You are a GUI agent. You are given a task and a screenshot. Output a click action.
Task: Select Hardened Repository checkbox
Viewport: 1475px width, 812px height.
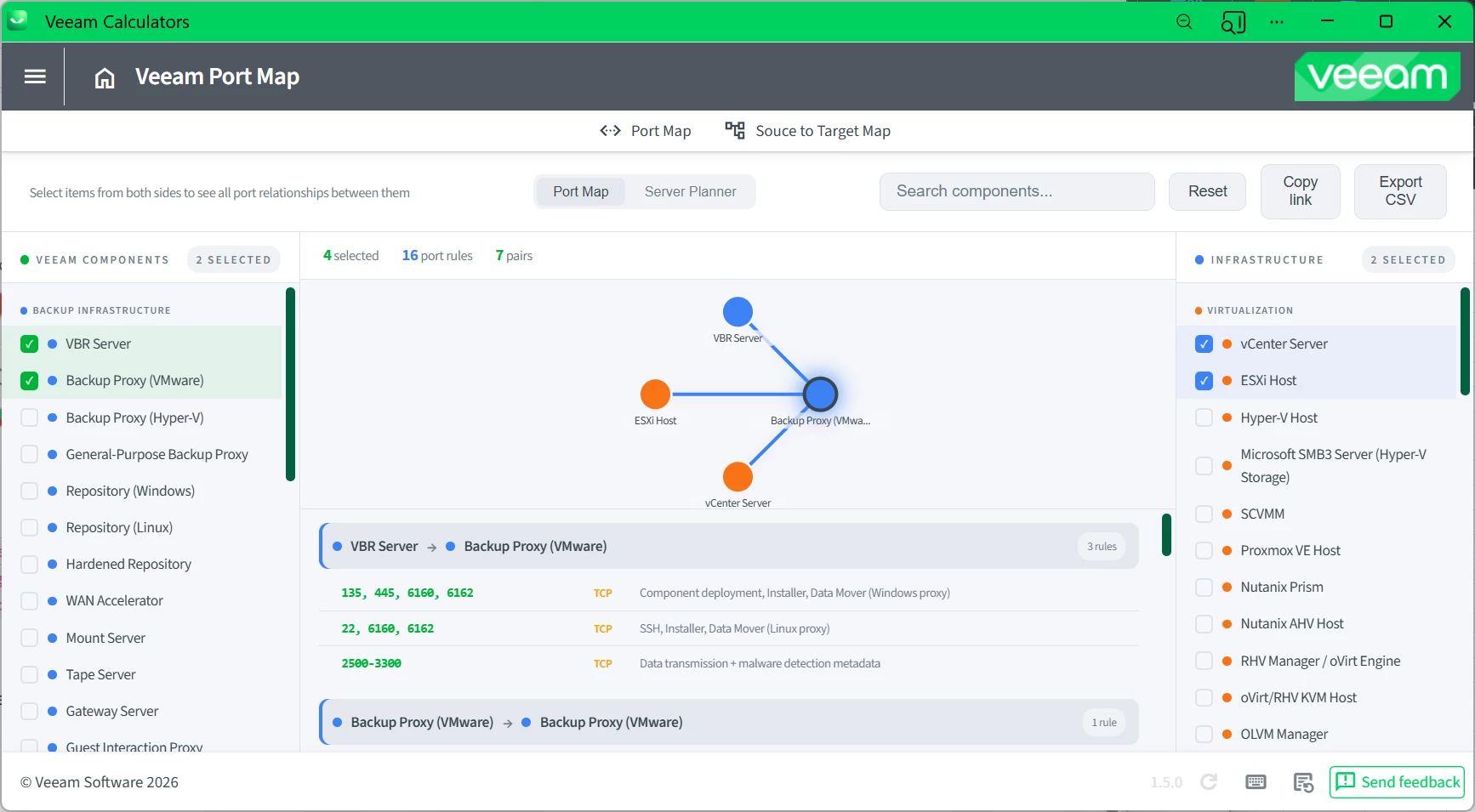pos(30,565)
